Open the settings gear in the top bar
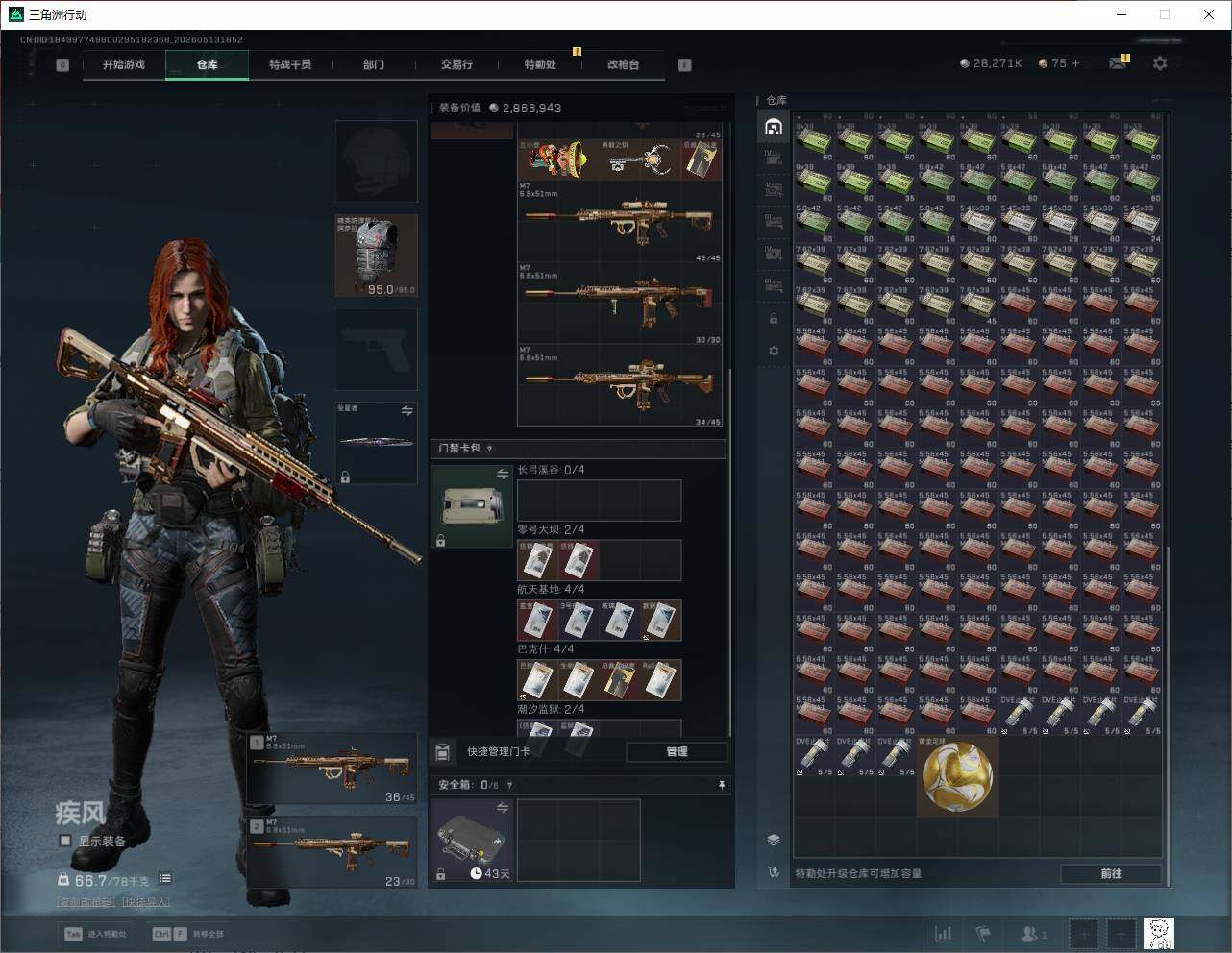The height and width of the screenshot is (953, 1232). [x=1160, y=63]
